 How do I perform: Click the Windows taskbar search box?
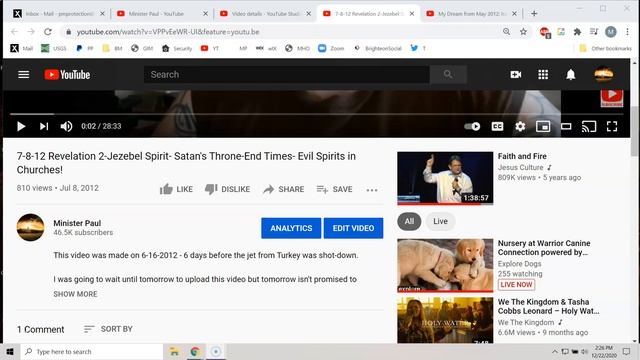pyautogui.click(x=92, y=351)
